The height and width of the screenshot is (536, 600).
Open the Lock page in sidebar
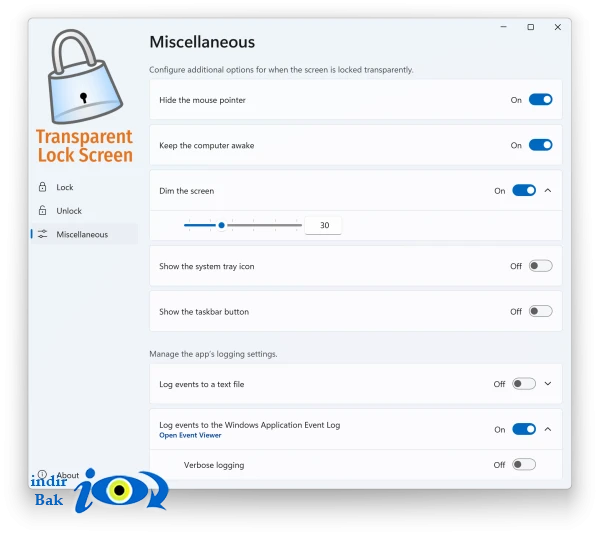(x=84, y=187)
